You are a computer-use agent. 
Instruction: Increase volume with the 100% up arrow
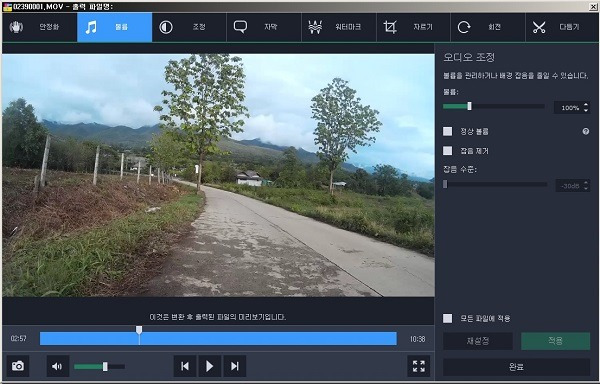[586, 105]
